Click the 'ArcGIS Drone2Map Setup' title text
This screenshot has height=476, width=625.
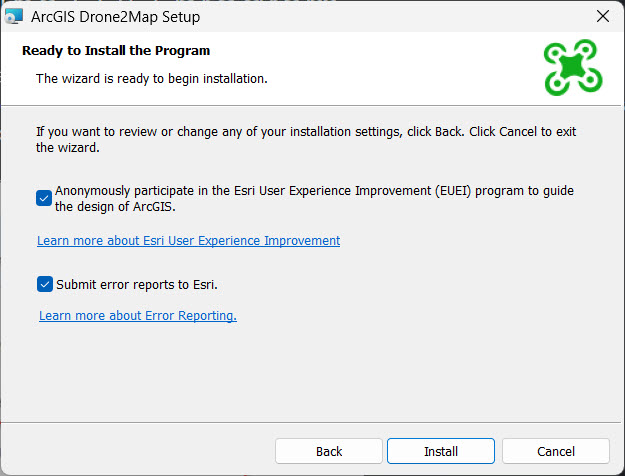point(116,17)
